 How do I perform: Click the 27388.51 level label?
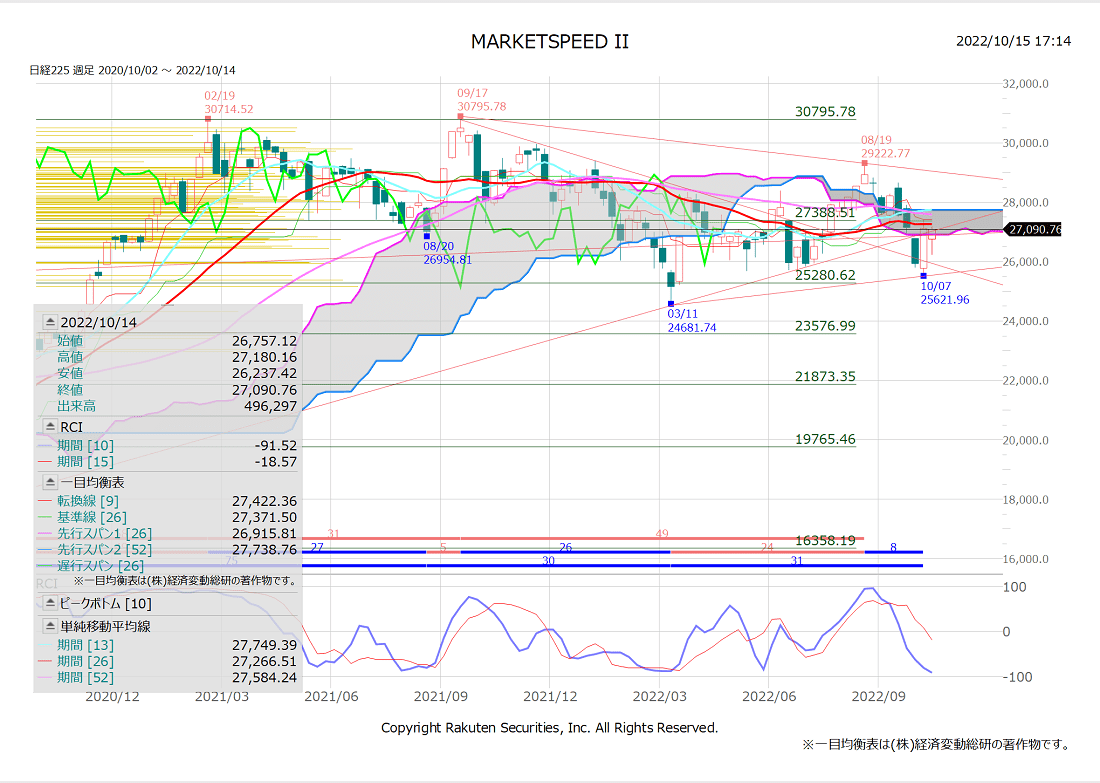pos(825,213)
